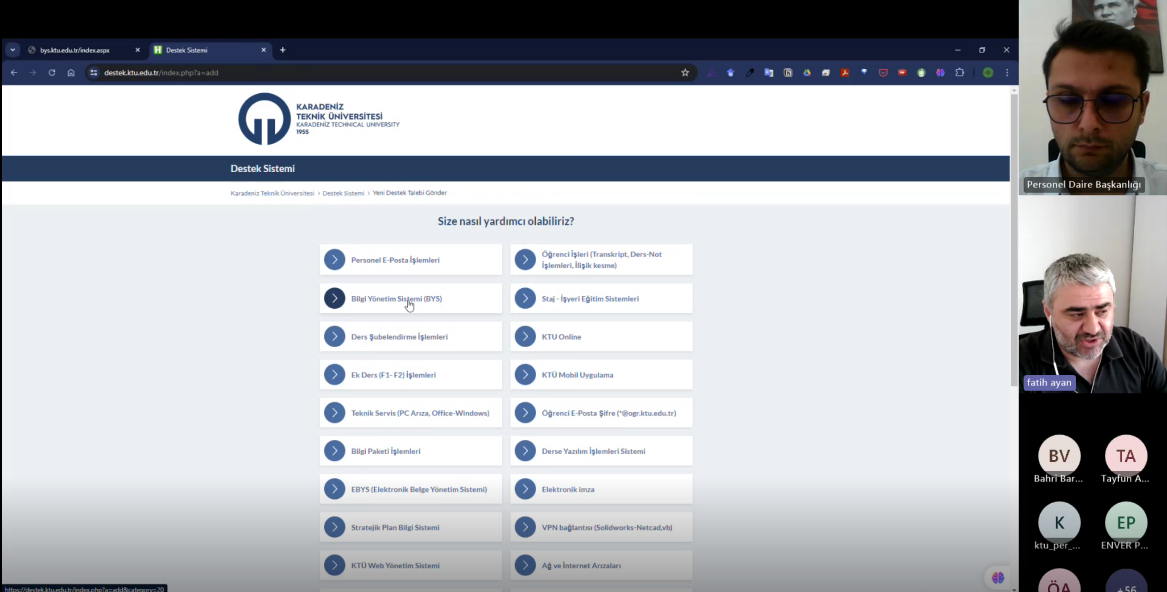
Task: Choose Öğrenci E-Posta Şifre category
Action: click(x=601, y=413)
